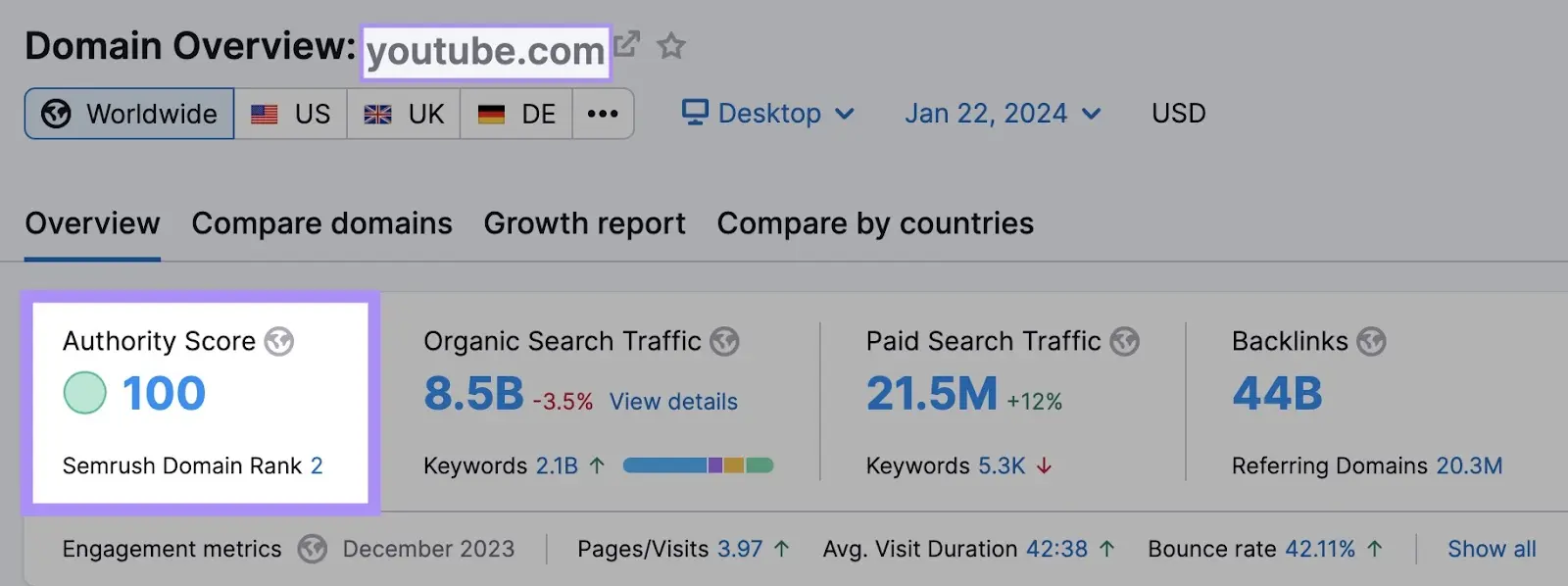Click globe icon beside Engagement metrics
This screenshot has width=1568, height=586.
tap(313, 549)
